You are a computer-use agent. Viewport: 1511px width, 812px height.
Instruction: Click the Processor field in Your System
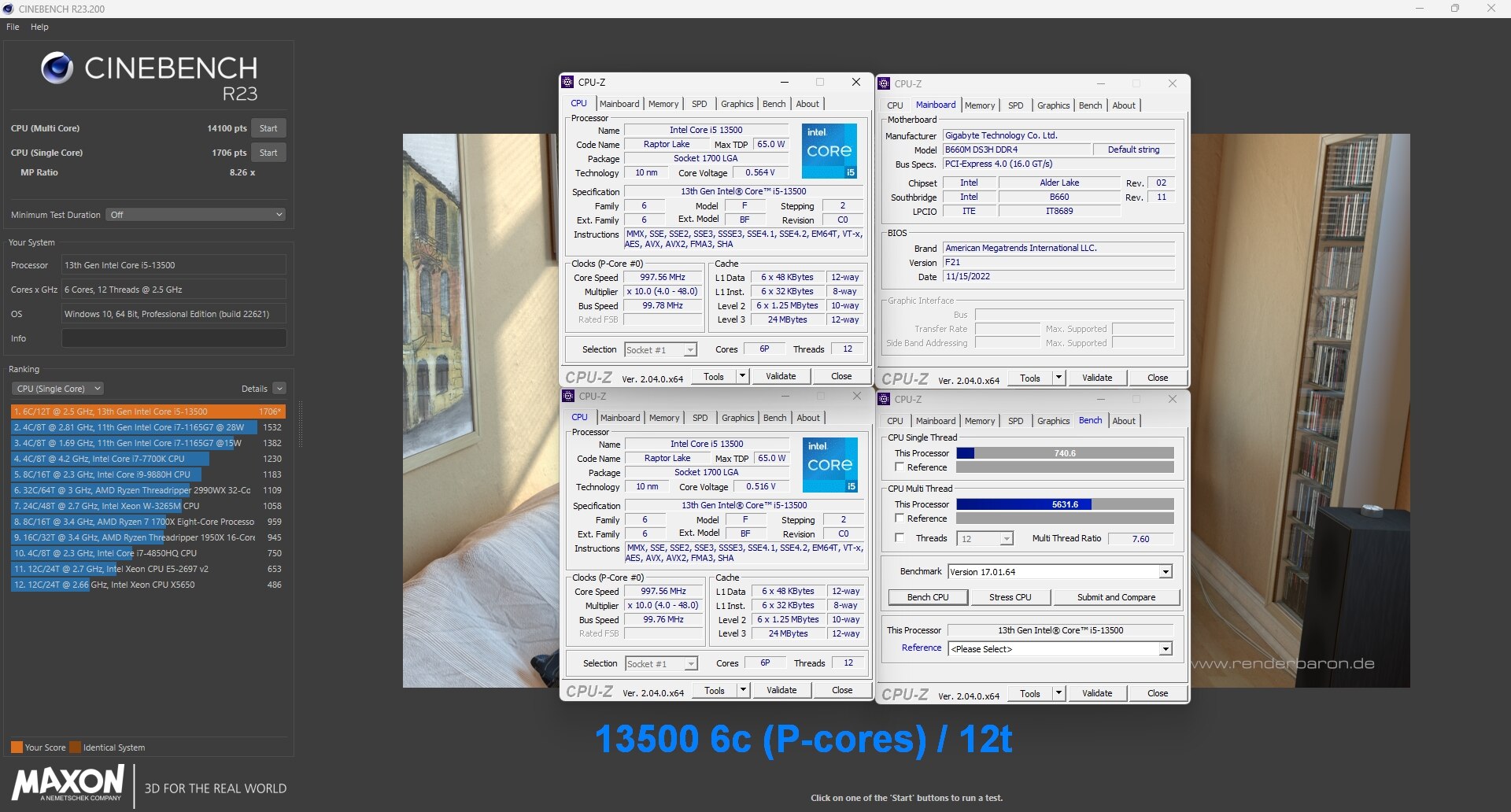pyautogui.click(x=174, y=265)
